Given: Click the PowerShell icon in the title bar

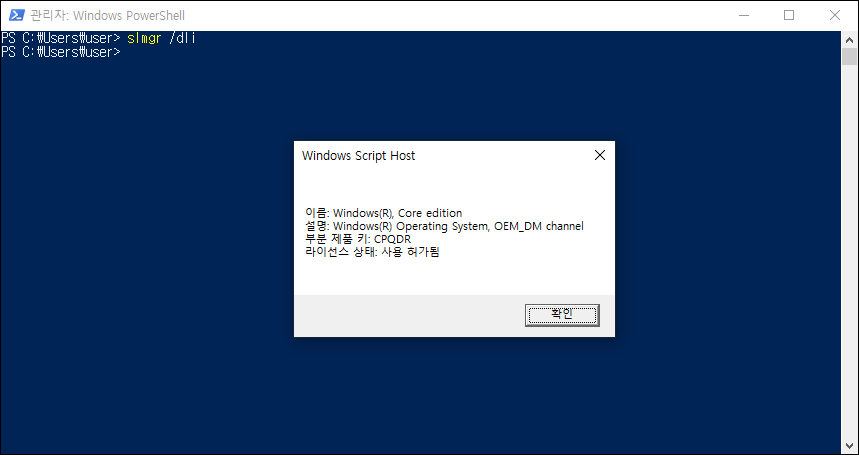Looking at the screenshot, I should point(17,15).
